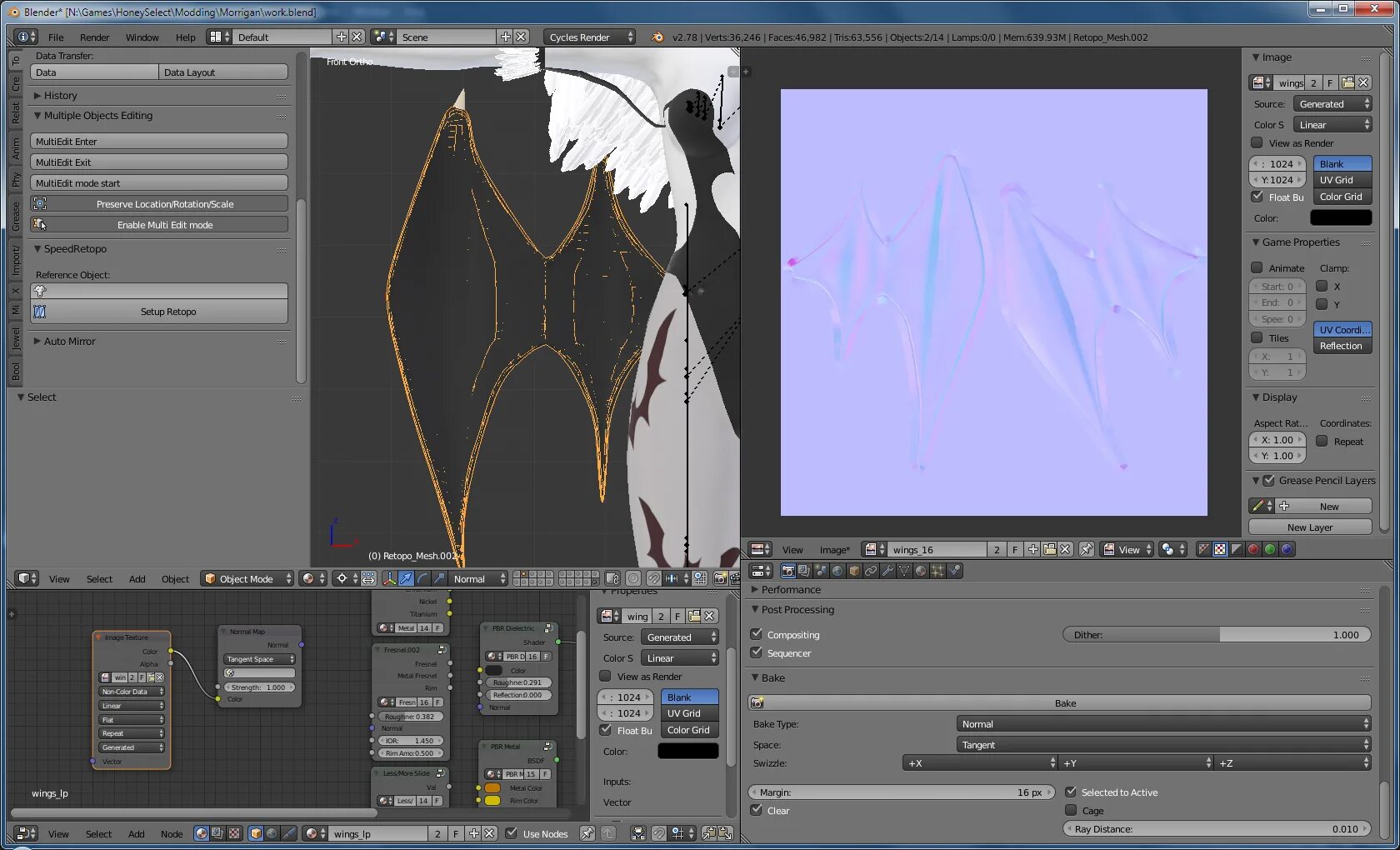Adjust the Dither slider
The width and height of the screenshot is (1400, 850).
[1217, 634]
